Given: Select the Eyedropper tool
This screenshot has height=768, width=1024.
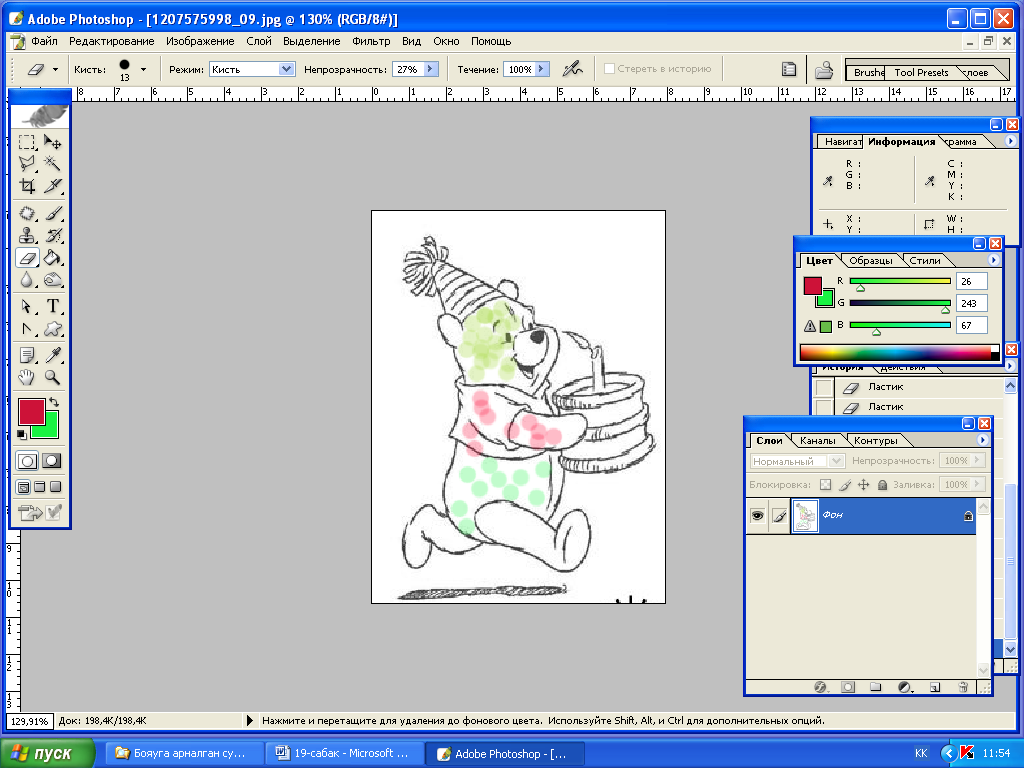Looking at the screenshot, I should 52,355.
